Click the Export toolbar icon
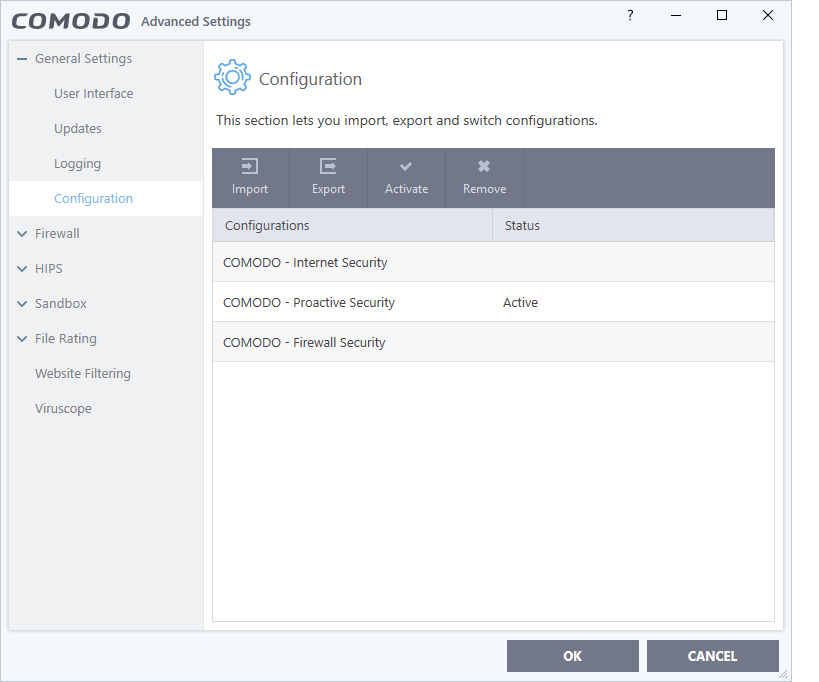Viewport: 819px width, 682px height. click(x=328, y=167)
